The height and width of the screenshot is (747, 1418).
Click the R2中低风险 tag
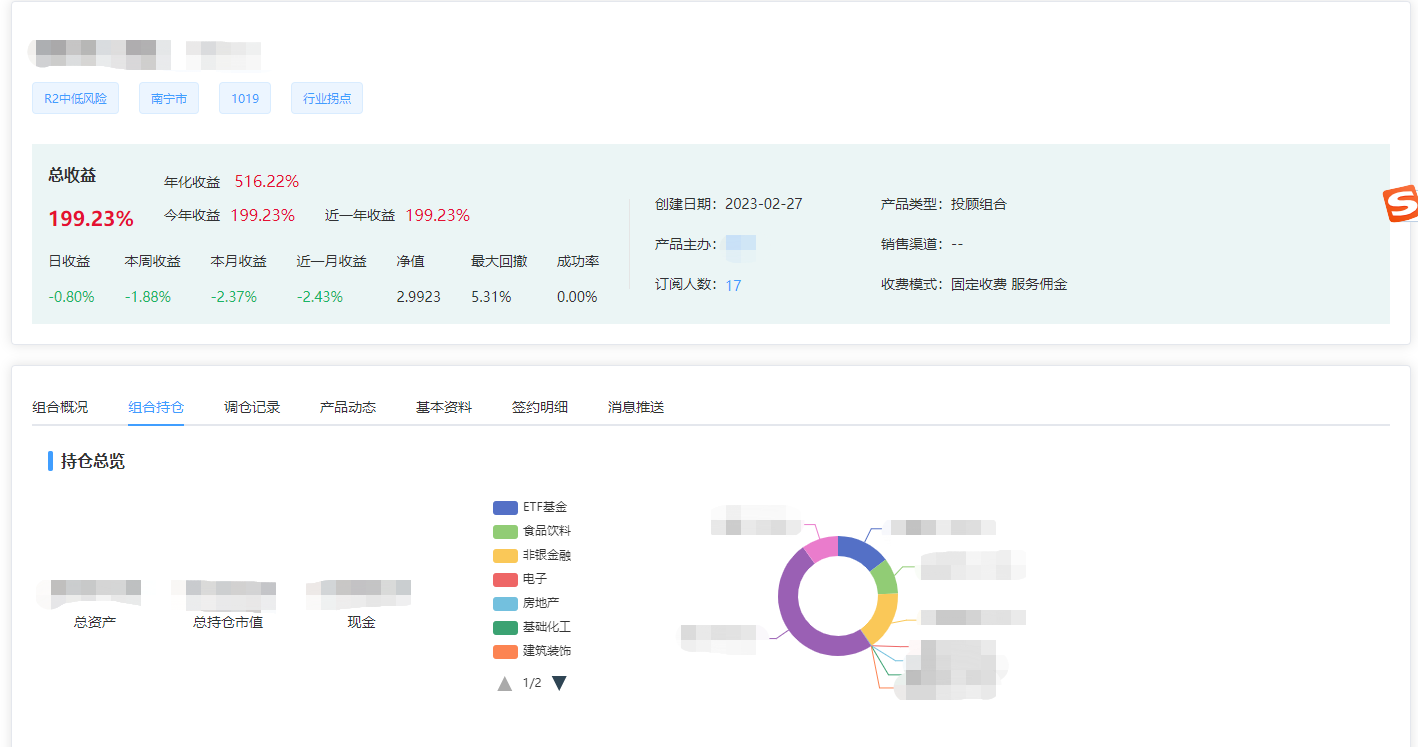click(x=75, y=98)
